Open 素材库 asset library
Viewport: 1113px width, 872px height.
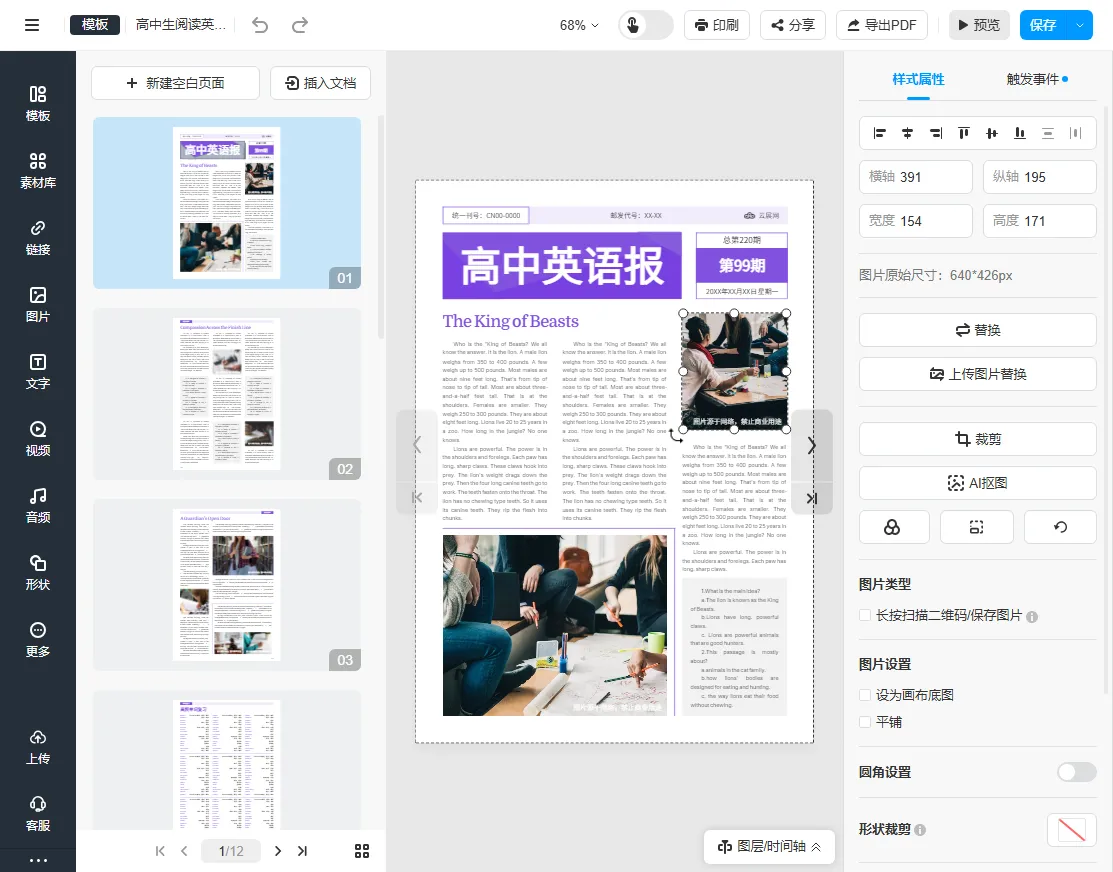(38, 170)
